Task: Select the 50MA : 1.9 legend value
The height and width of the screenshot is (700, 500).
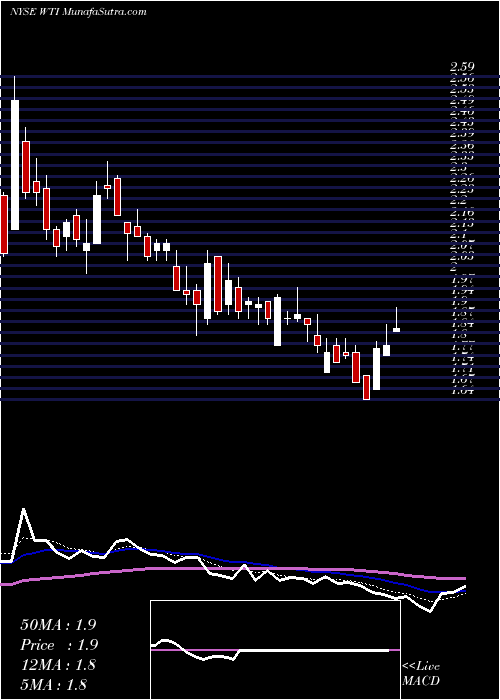Action: 58,625
